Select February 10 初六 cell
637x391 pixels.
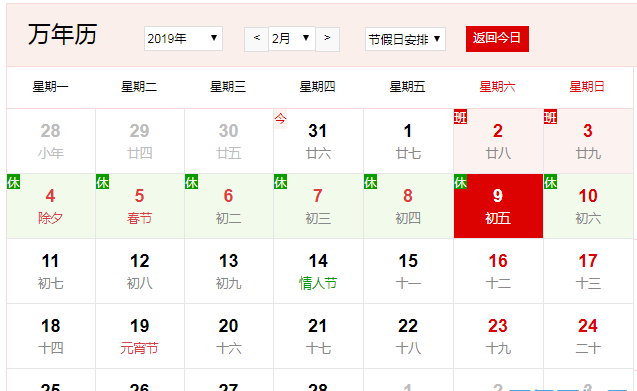[x=588, y=206]
